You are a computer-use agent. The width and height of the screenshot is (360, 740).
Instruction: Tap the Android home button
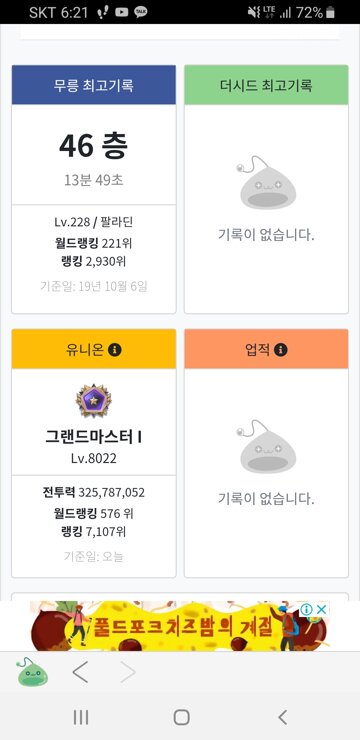click(x=182, y=717)
